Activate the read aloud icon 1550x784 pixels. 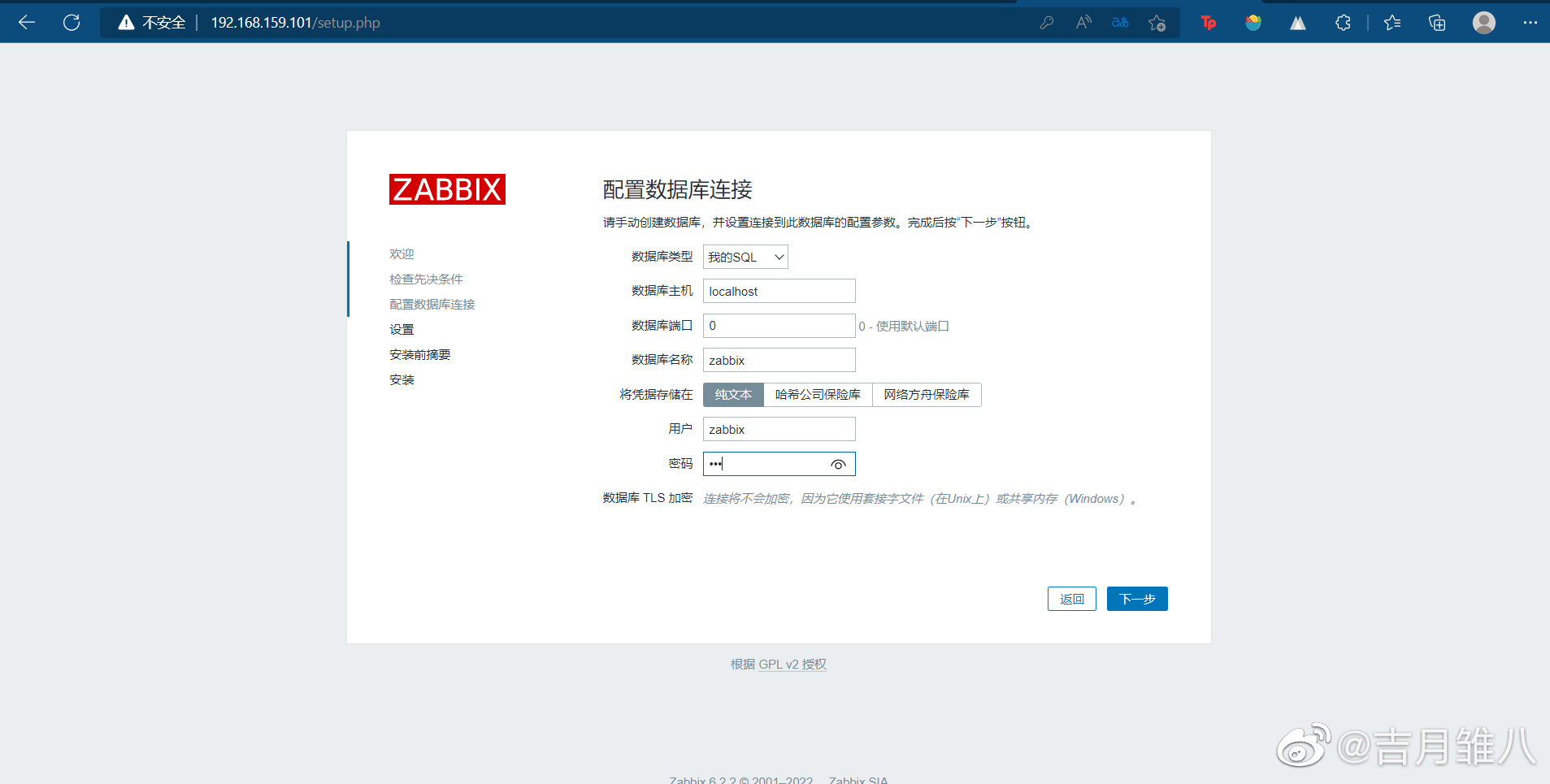pos(1083,23)
